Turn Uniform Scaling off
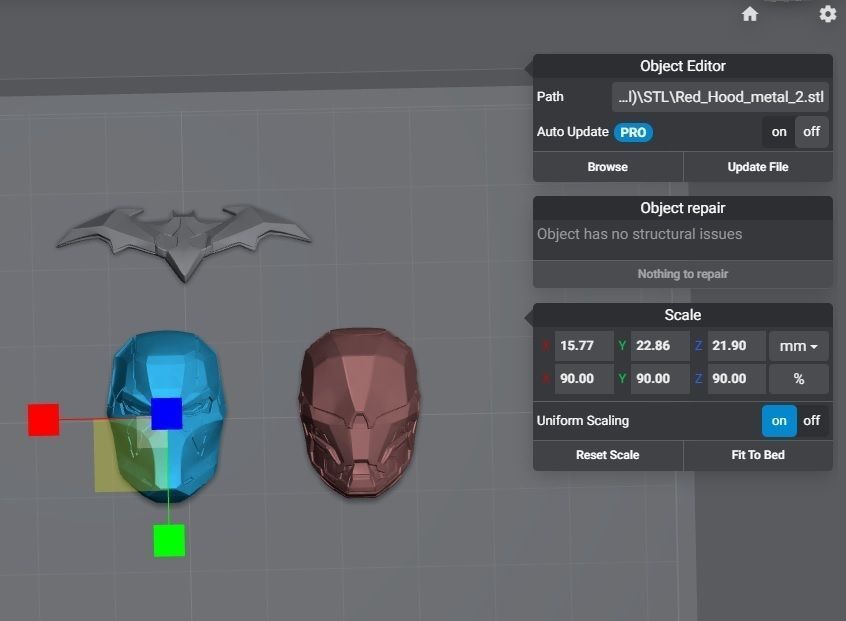Screen dimensions: 846x621 coord(811,421)
